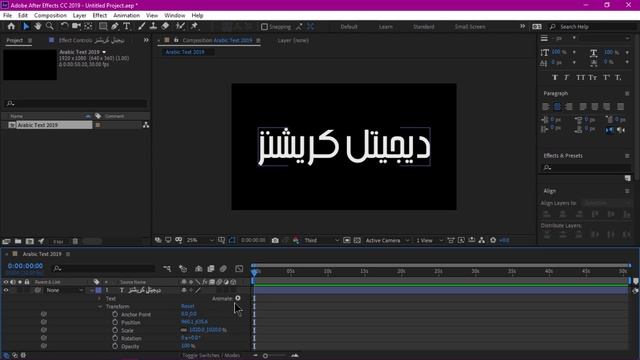Open the Graph Editor
Viewport: 640px width, 360px height.
pyautogui.click(x=239, y=269)
